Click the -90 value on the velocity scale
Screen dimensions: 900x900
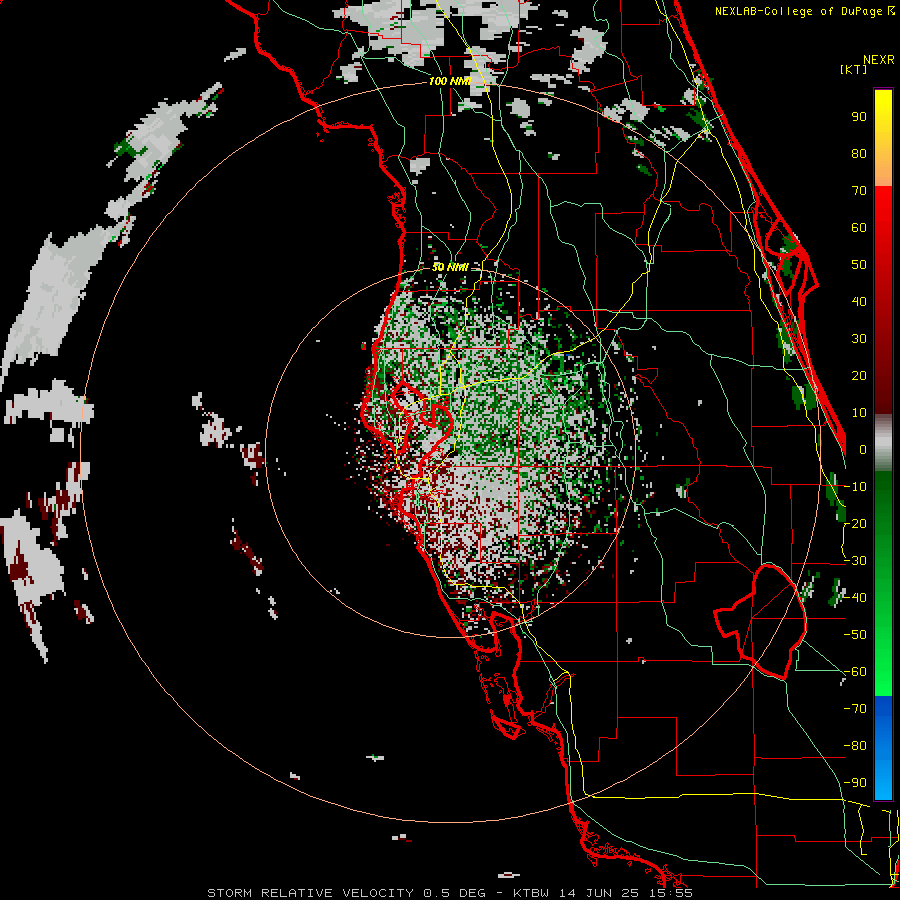(x=855, y=783)
